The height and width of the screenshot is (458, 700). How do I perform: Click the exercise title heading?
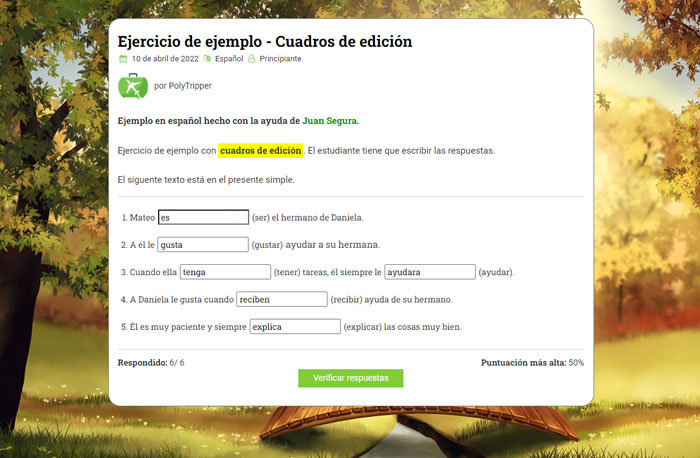265,41
